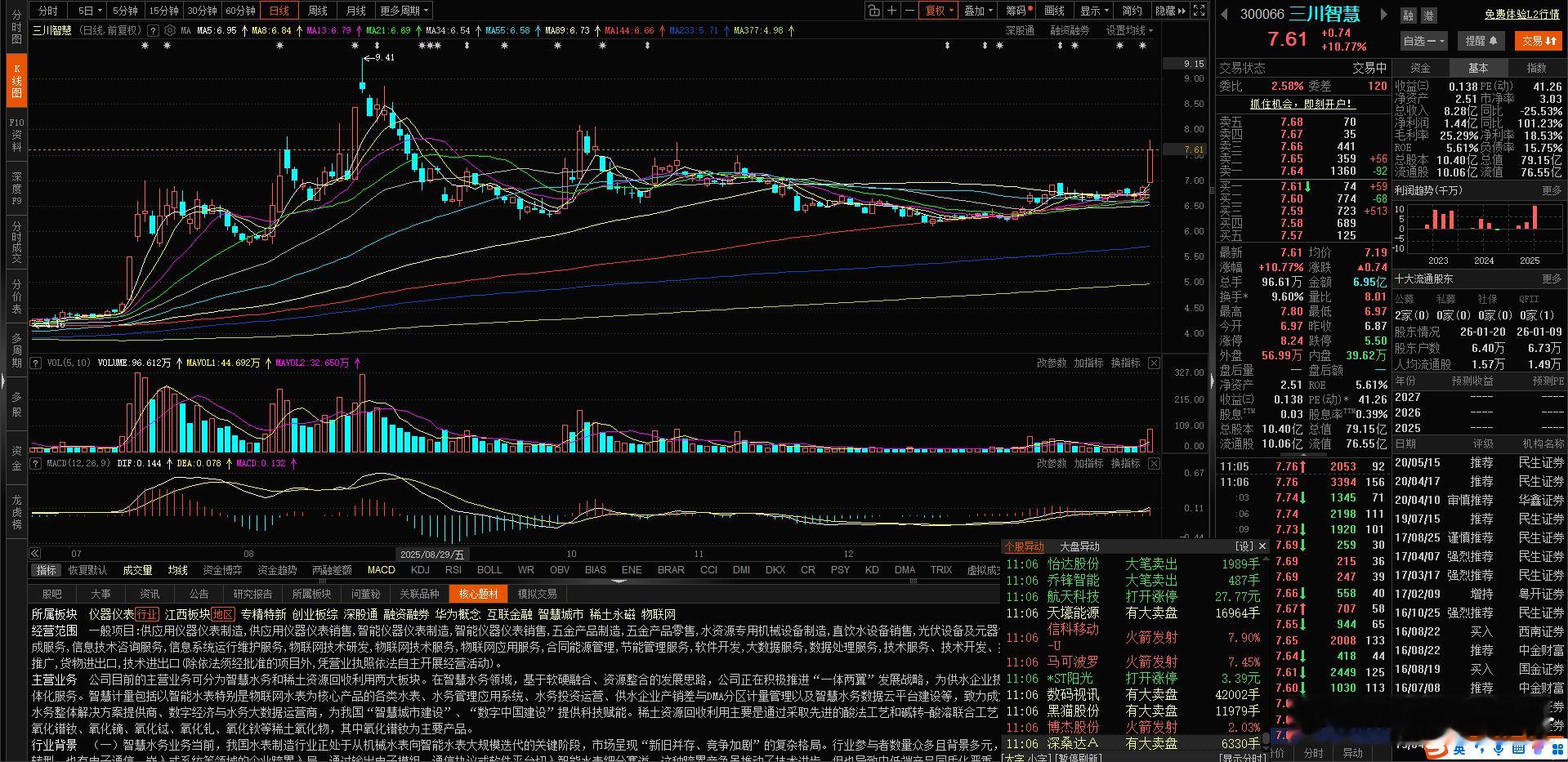Screen dimensions: 1568x762
Task: Zoom in chart with plus icon
Action: coord(891,11)
